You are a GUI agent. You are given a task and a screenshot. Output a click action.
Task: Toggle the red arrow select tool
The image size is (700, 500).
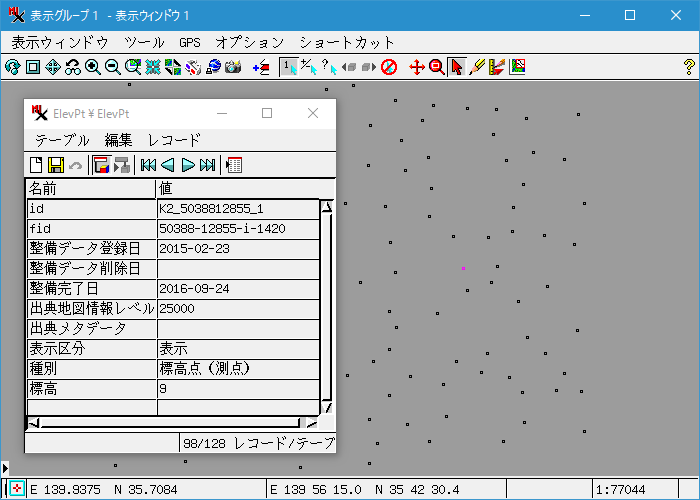[457, 67]
